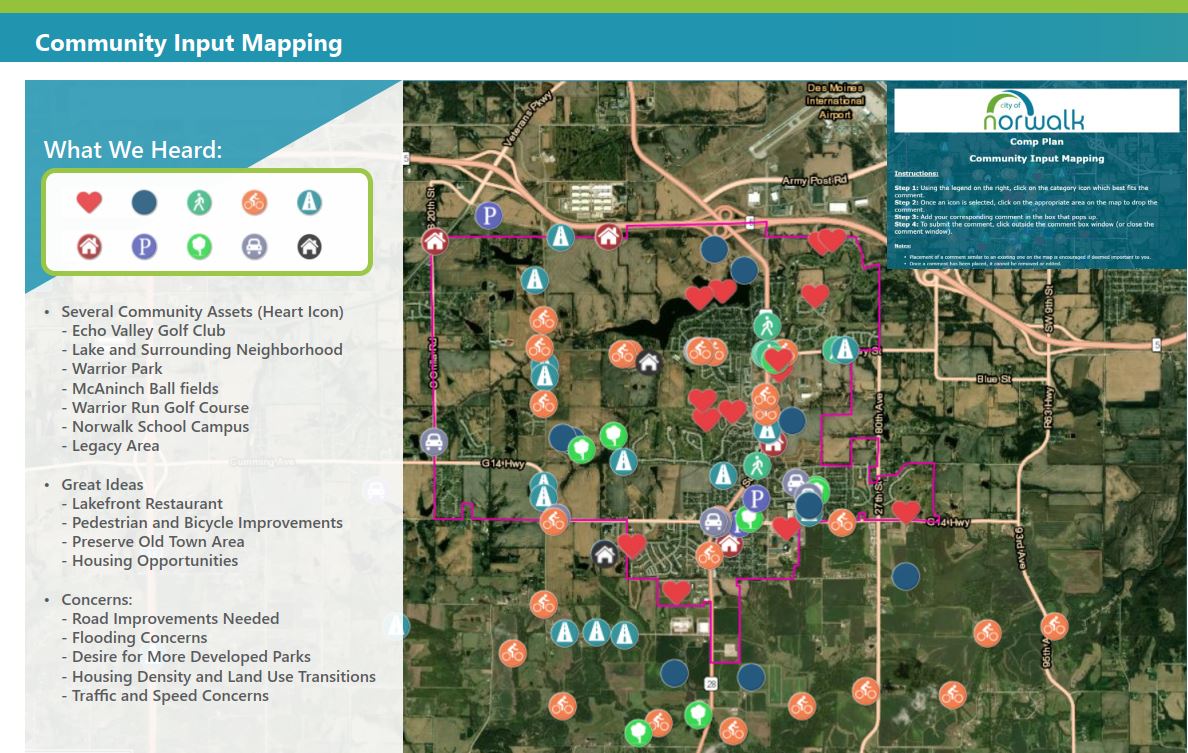This screenshot has width=1188, height=753.
Task: Click the Army Post Rd label on the map
Action: [814, 180]
